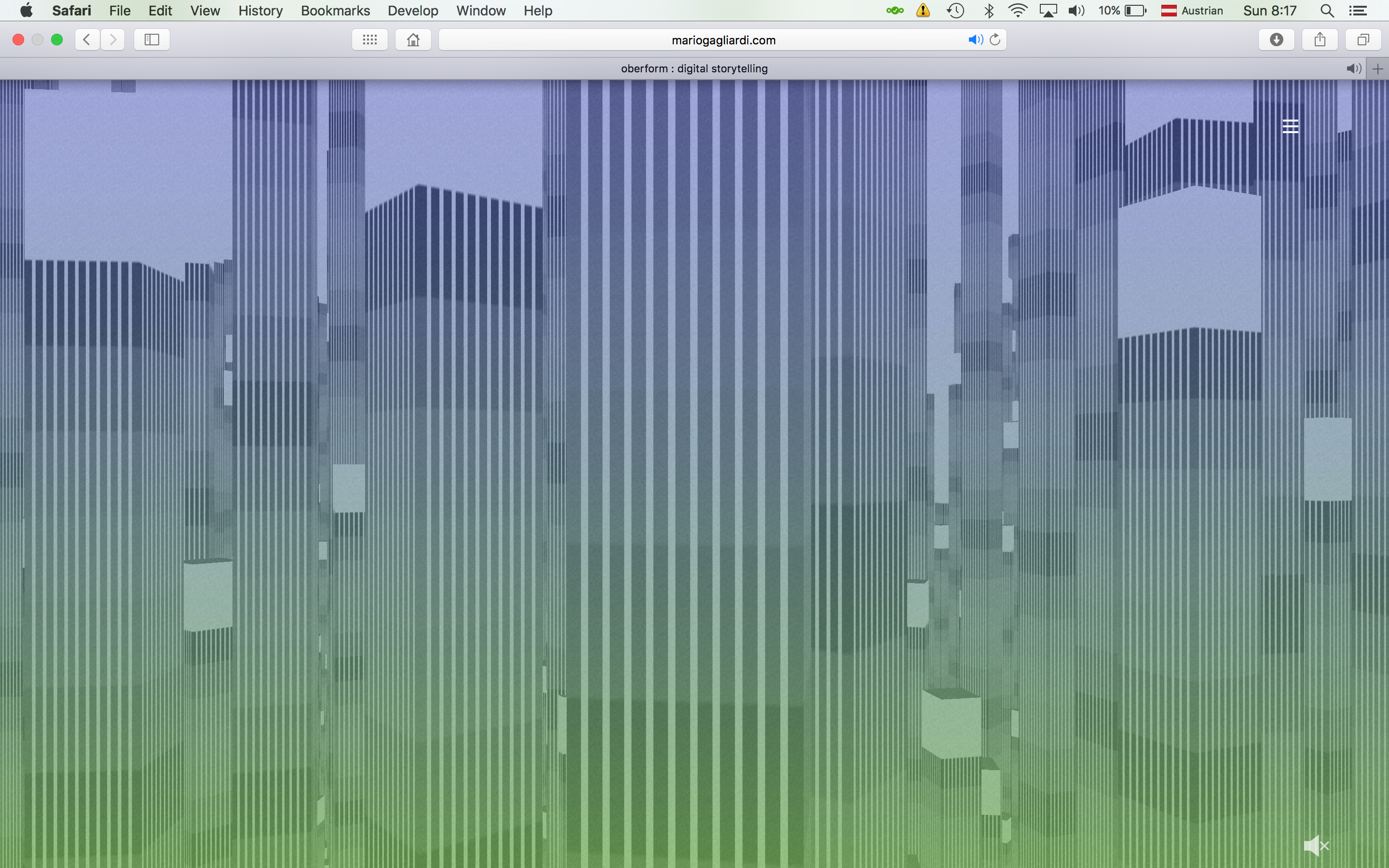Show the Safari sidebar
Image resolution: width=1389 pixels, height=868 pixels.
(151, 40)
